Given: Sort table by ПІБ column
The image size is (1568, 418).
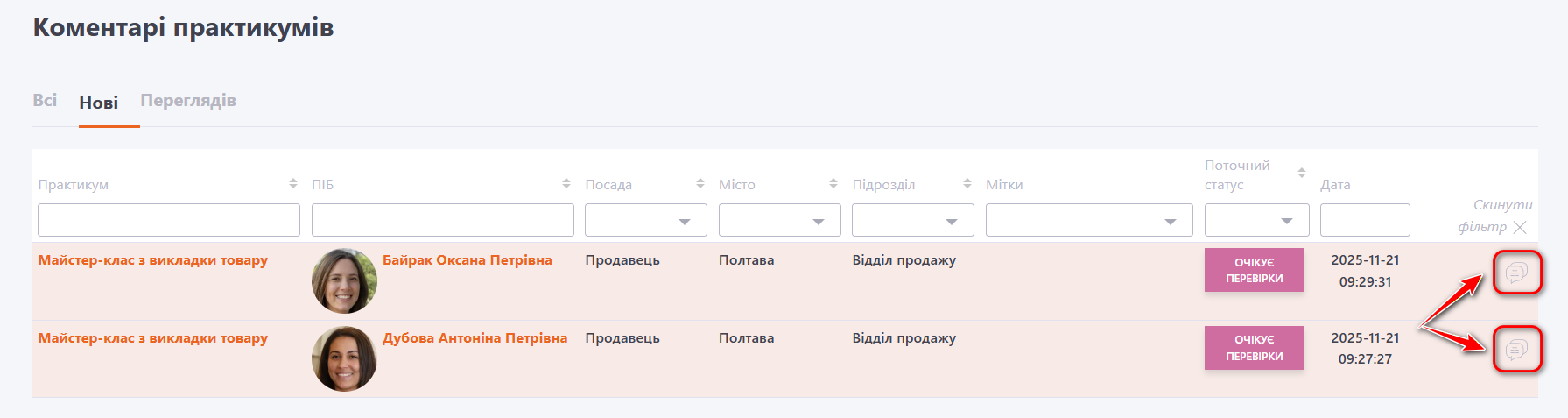Looking at the screenshot, I should click(x=566, y=184).
